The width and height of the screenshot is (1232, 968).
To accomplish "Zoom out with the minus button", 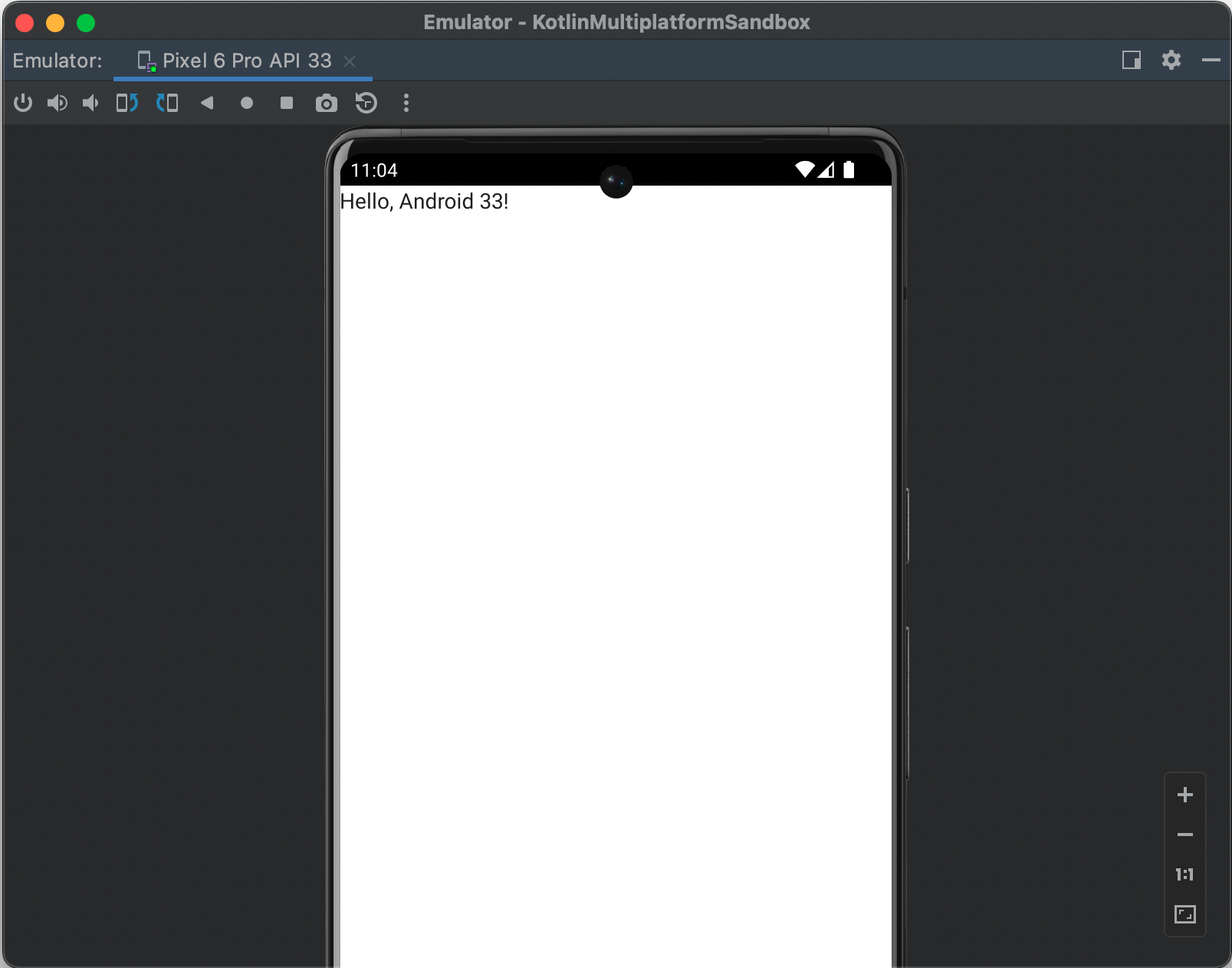I will [1184, 835].
